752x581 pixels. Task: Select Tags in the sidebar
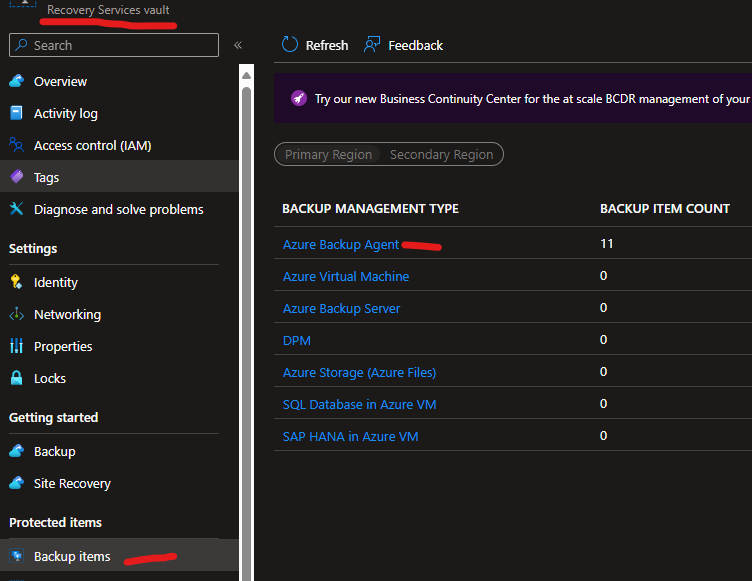(x=119, y=177)
